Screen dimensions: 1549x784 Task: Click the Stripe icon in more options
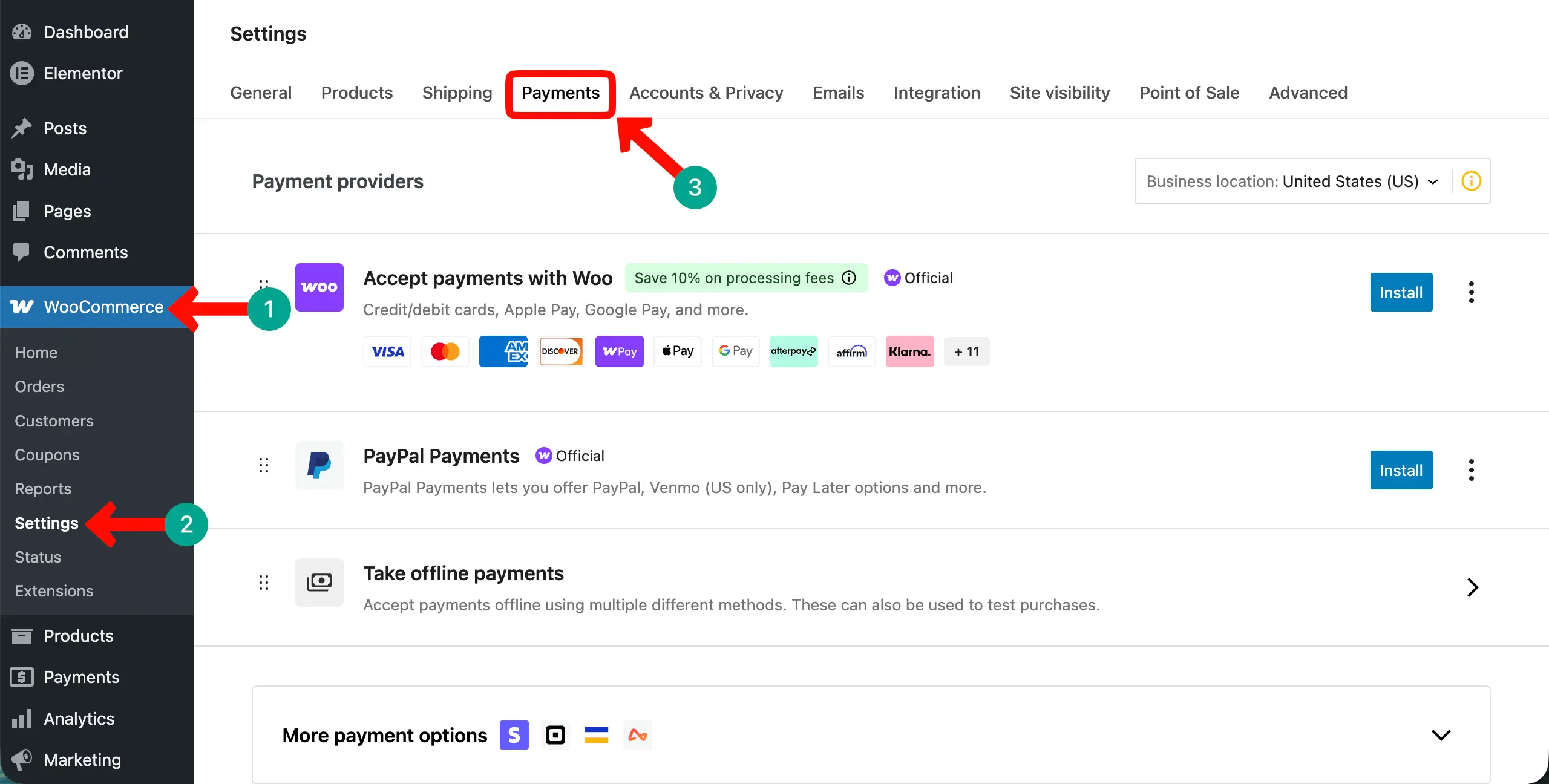514,735
